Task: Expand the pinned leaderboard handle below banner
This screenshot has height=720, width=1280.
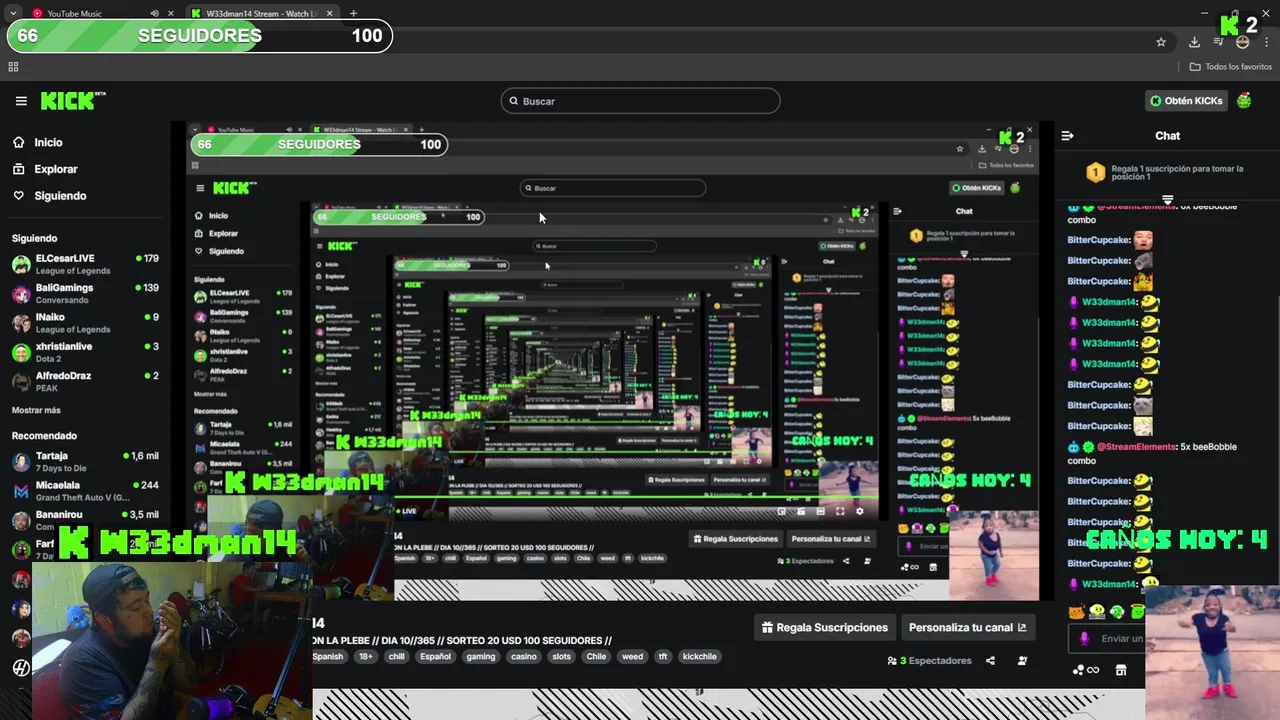Action: click(1167, 199)
